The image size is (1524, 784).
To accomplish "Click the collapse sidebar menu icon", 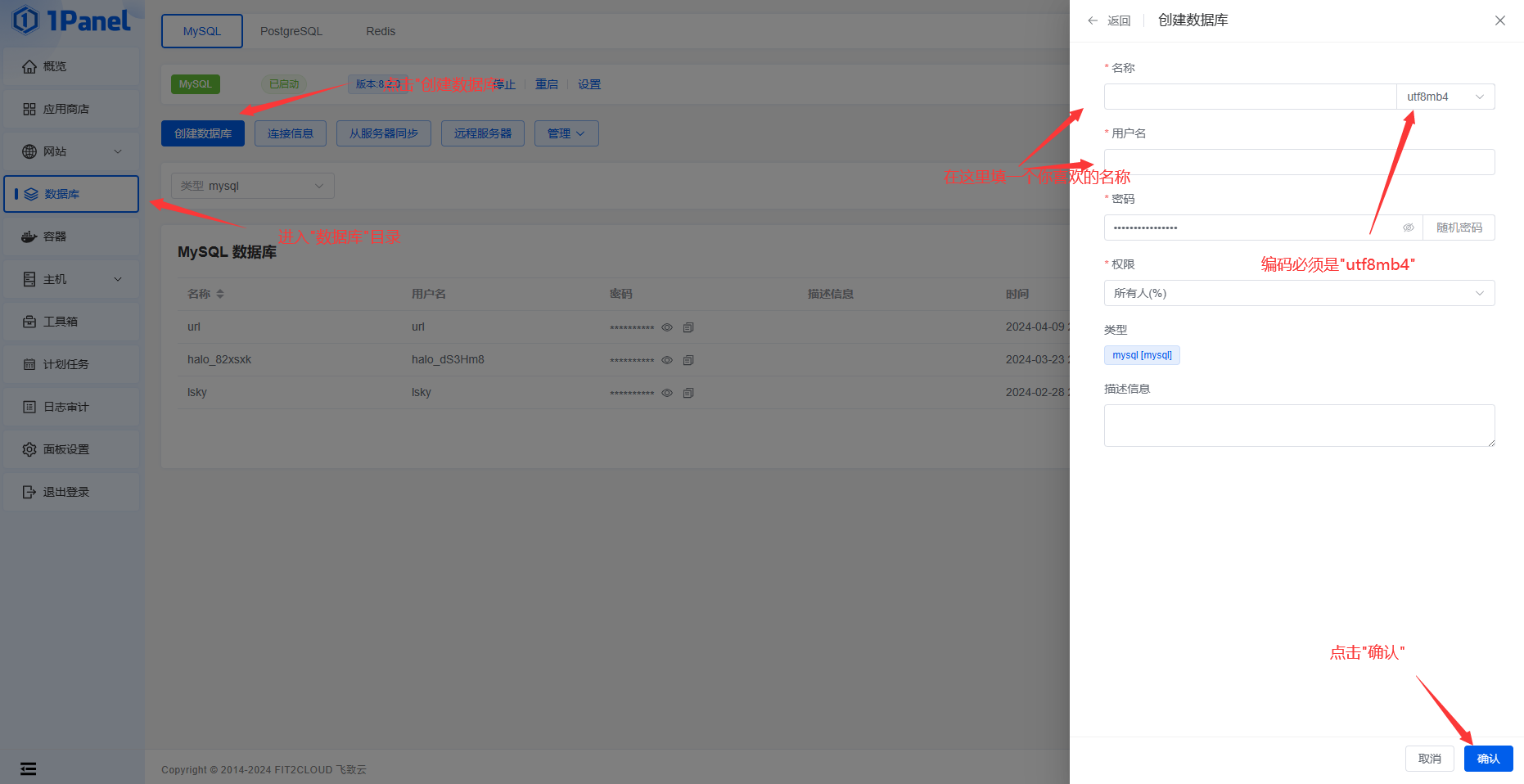I will point(29,768).
